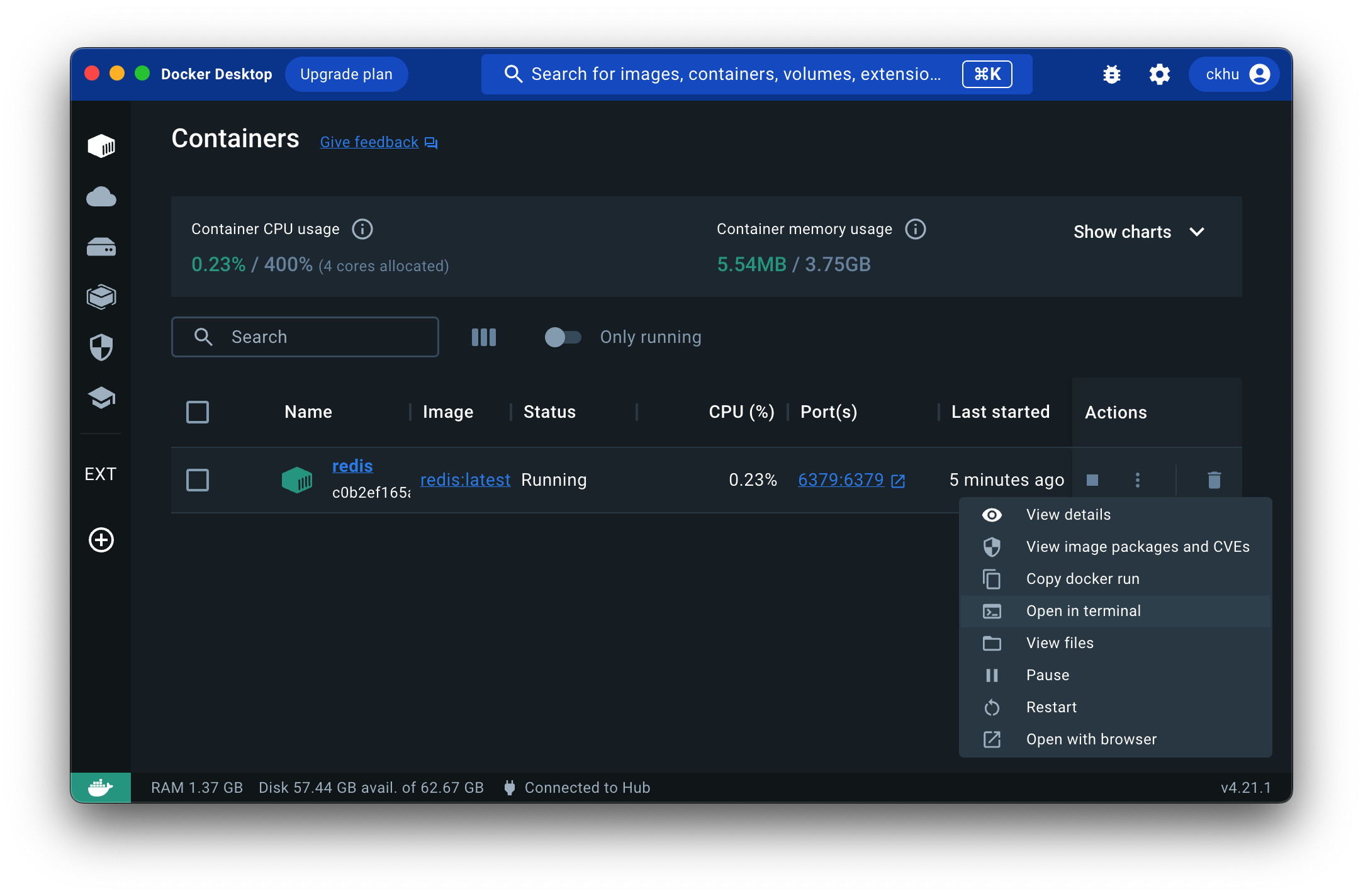This screenshot has height=896, width=1363.
Task: Open the Learning center graduation cap icon
Action: pyautogui.click(x=101, y=398)
